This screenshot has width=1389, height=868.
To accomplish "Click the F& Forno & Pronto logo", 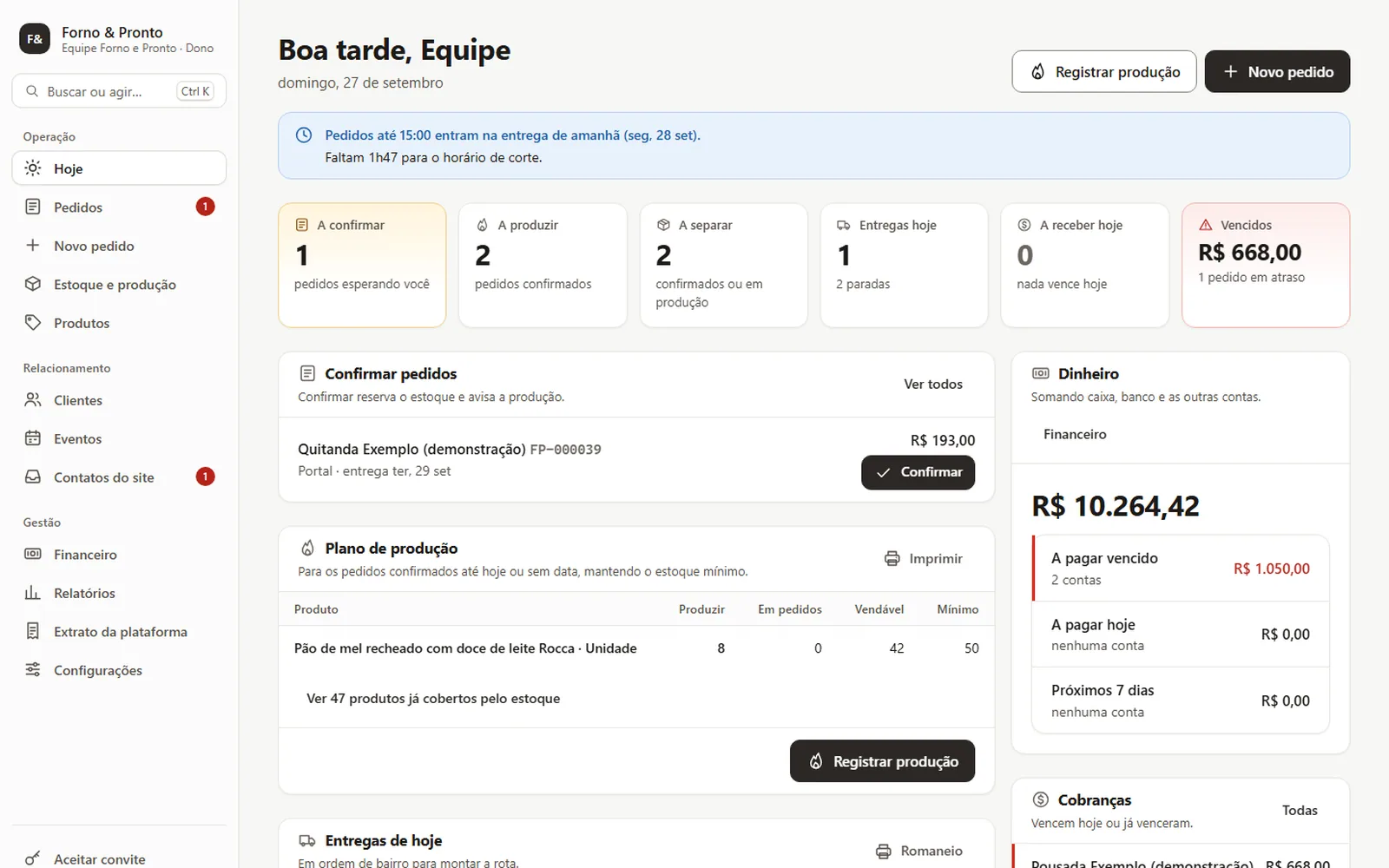I will pyautogui.click(x=35, y=39).
